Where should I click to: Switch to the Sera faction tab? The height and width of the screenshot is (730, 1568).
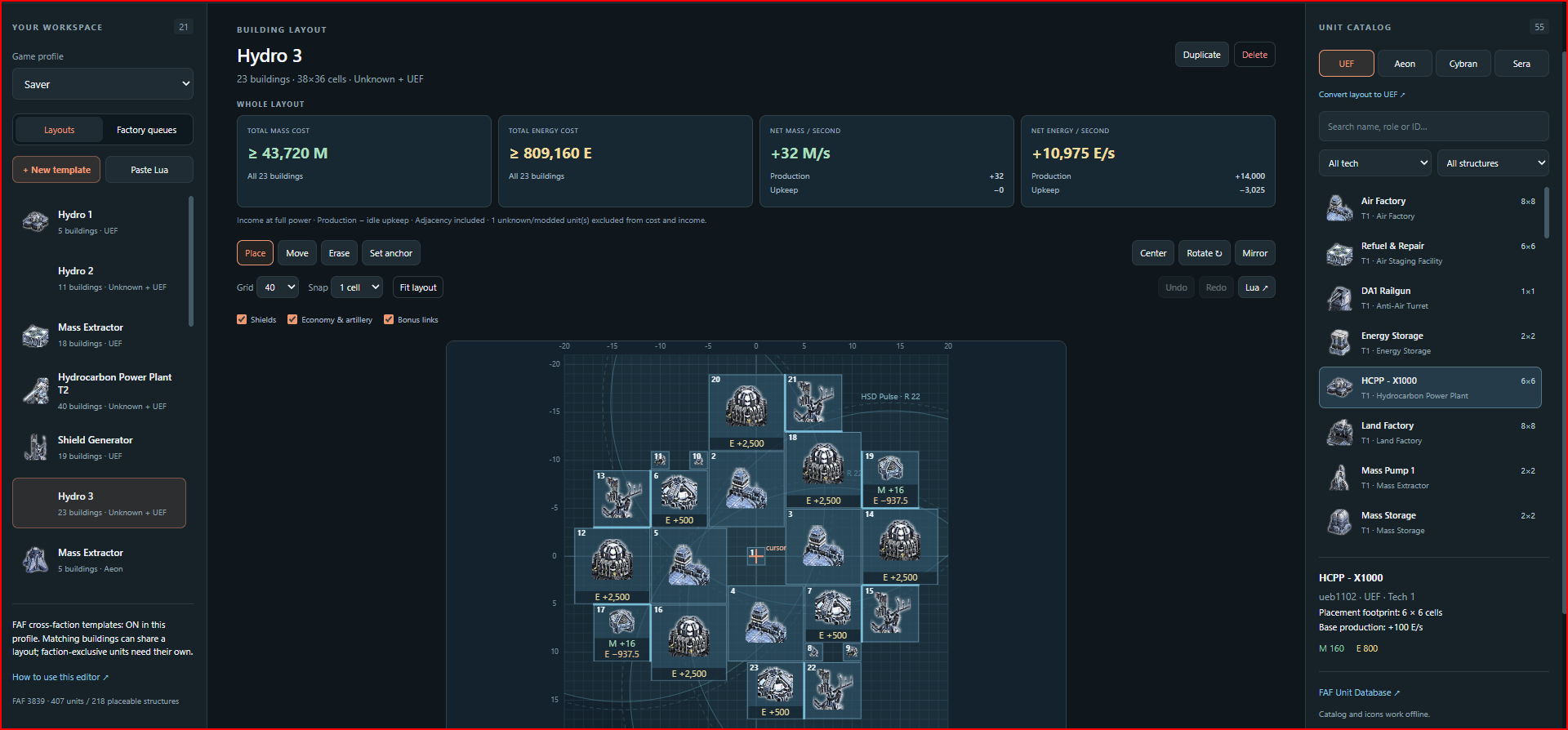(1521, 64)
